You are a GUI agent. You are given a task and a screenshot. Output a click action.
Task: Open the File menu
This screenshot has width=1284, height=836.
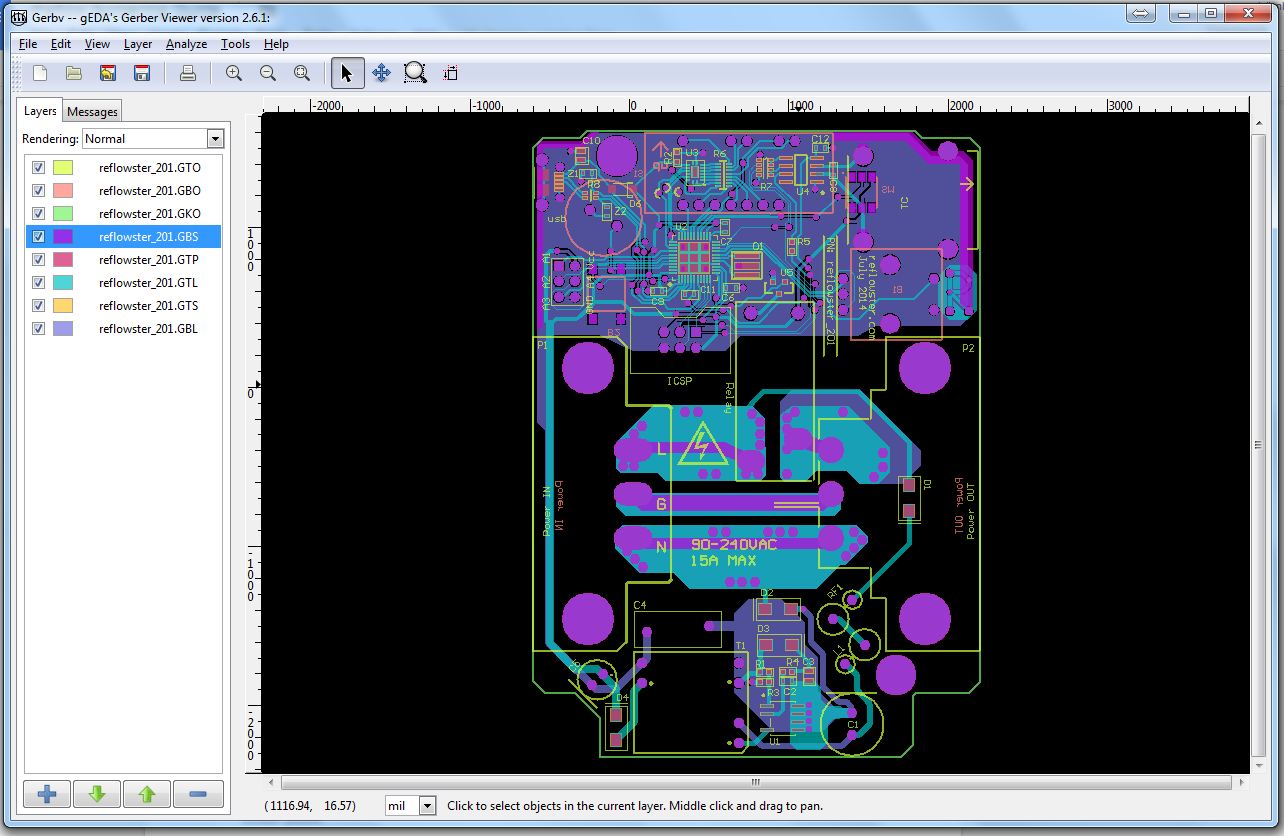click(27, 44)
